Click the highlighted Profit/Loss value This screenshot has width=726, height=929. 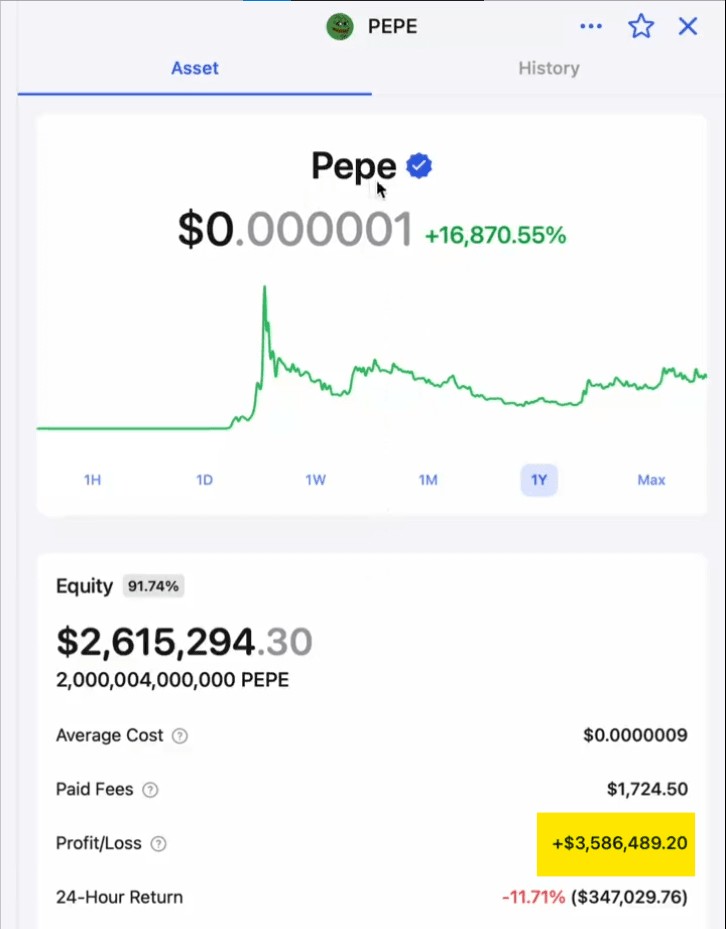point(616,843)
